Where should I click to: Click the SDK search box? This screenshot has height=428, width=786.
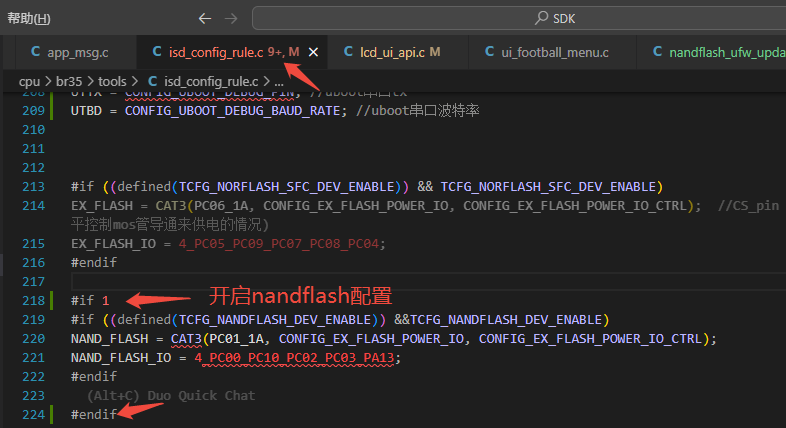pos(519,19)
